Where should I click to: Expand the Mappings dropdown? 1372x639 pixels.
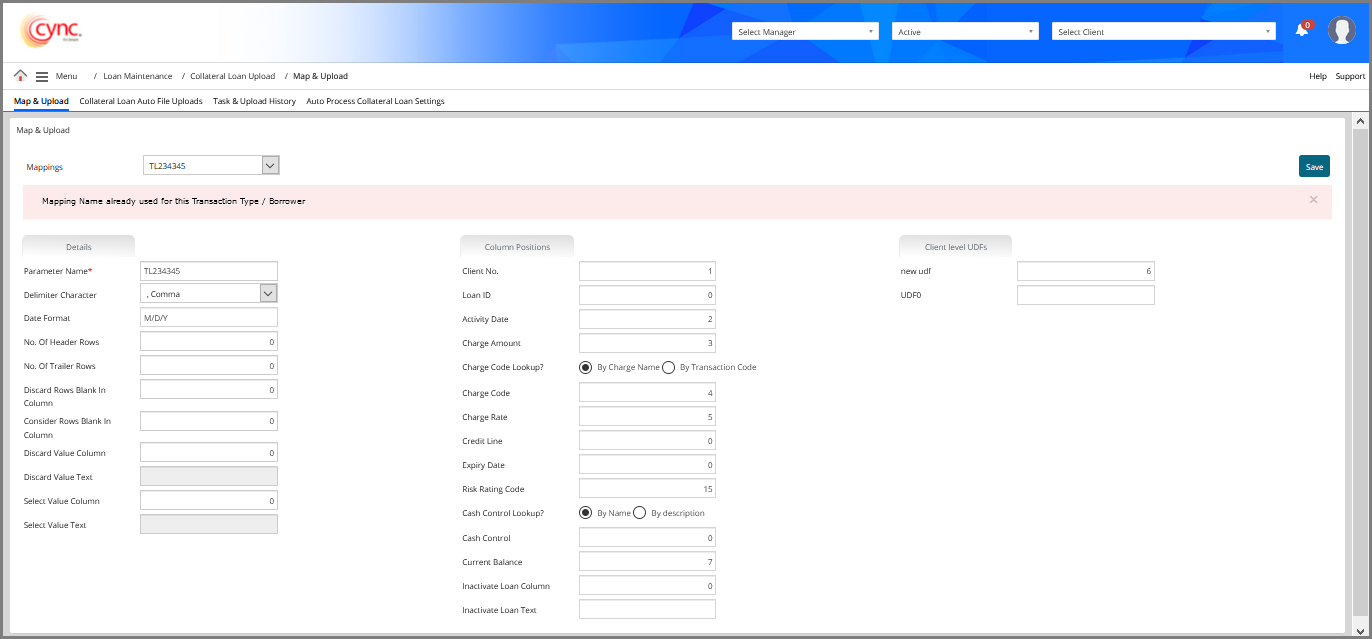[270, 165]
